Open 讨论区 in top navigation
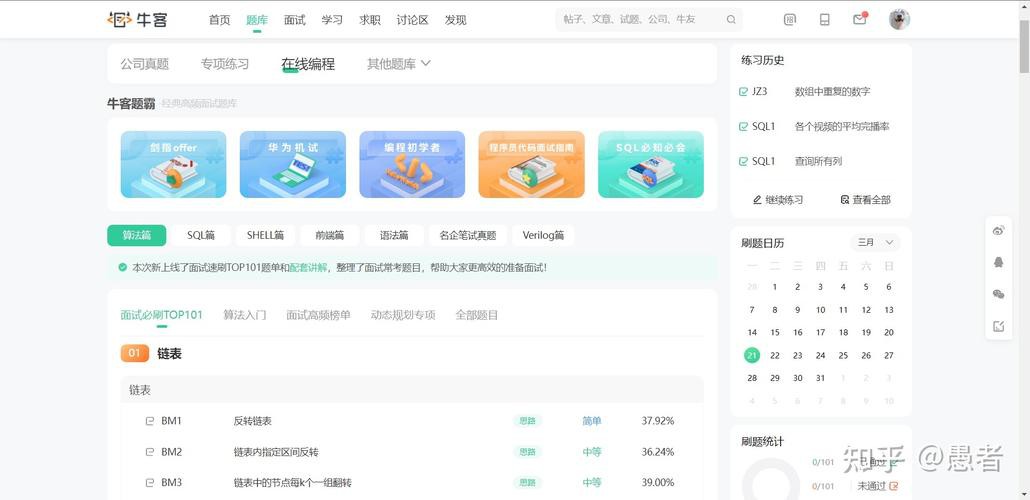 pyautogui.click(x=413, y=20)
